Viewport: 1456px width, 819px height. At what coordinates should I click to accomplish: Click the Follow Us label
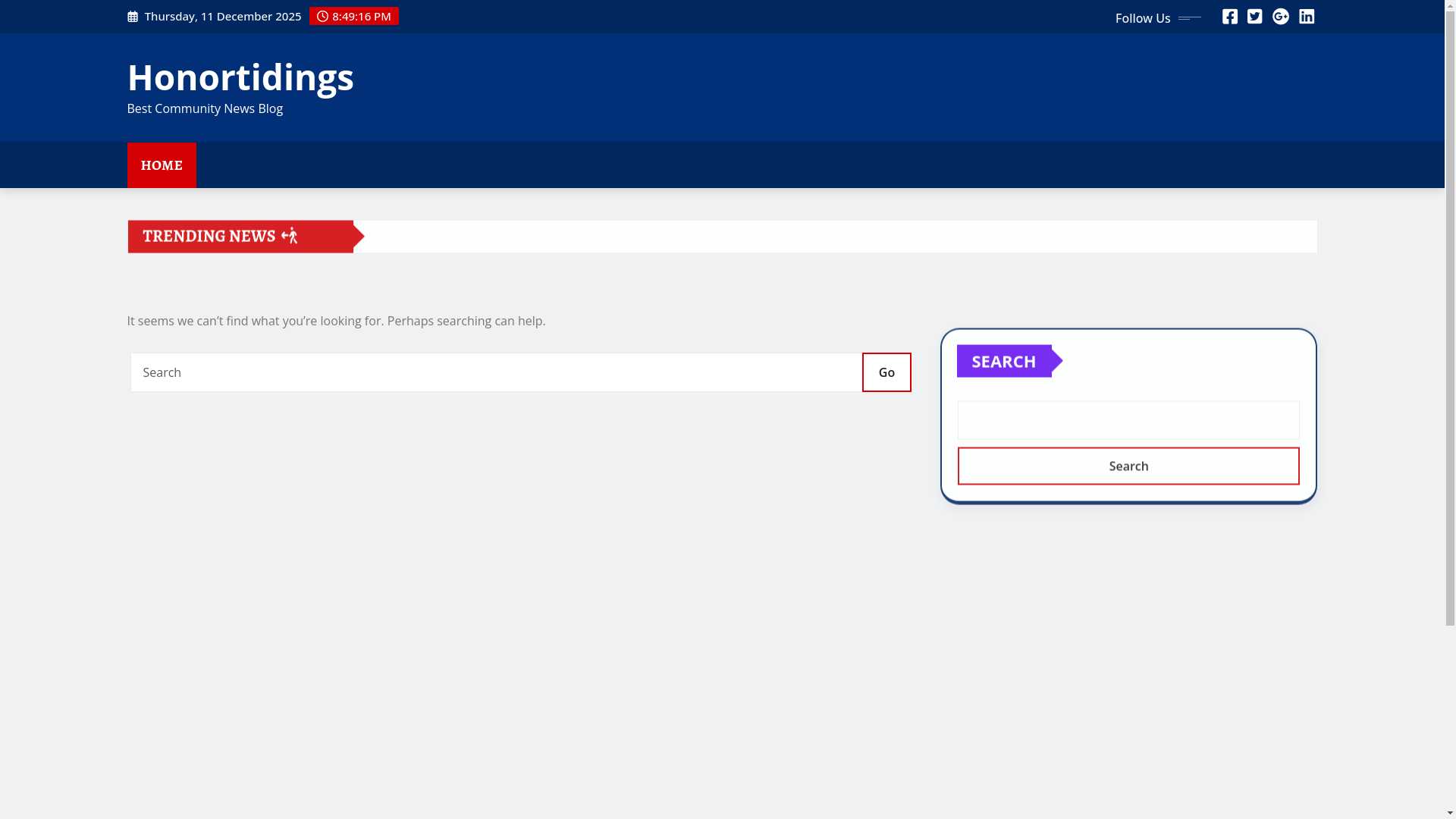[1143, 18]
